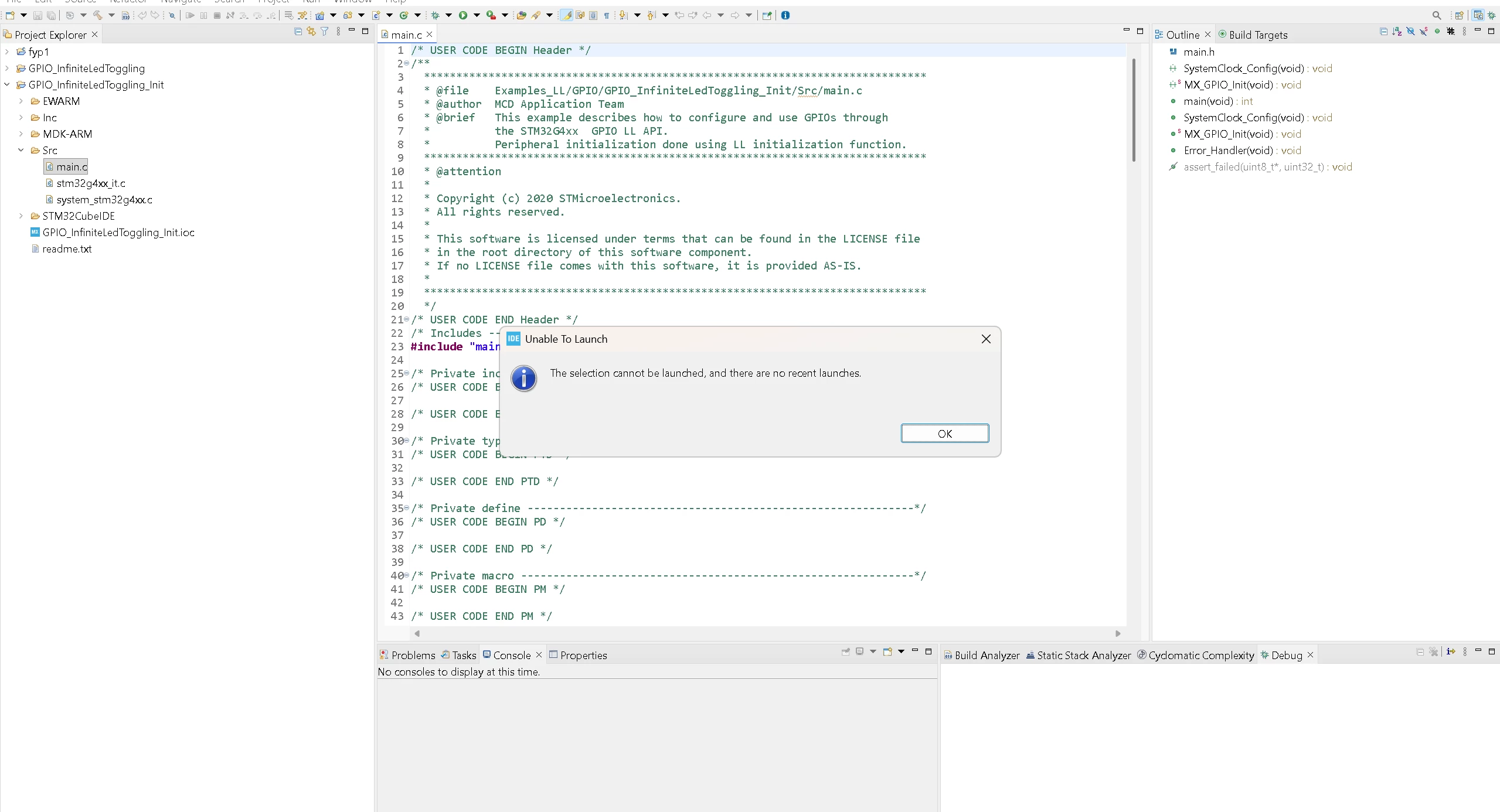Switch to the Tasks tab
The height and width of the screenshot is (812, 1500).
coord(458,655)
